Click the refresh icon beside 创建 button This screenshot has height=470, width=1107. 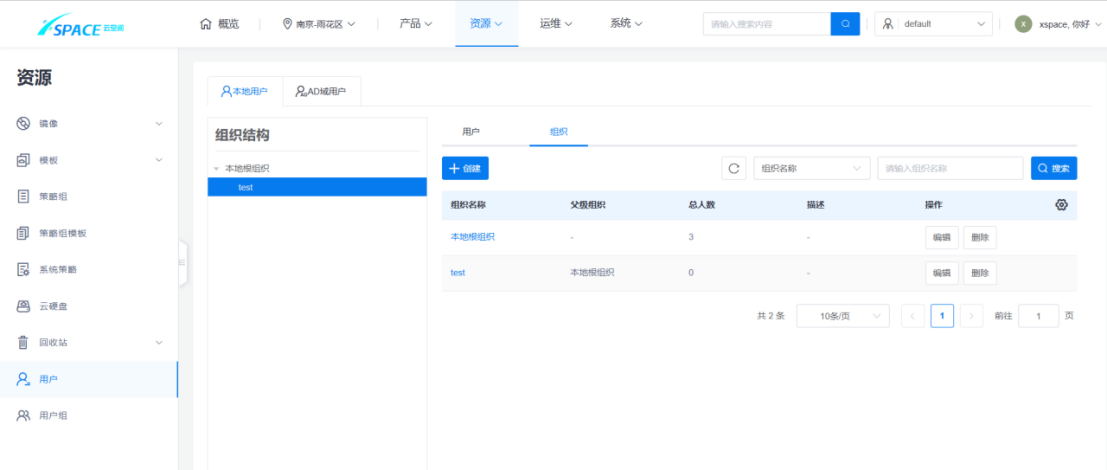click(x=734, y=168)
